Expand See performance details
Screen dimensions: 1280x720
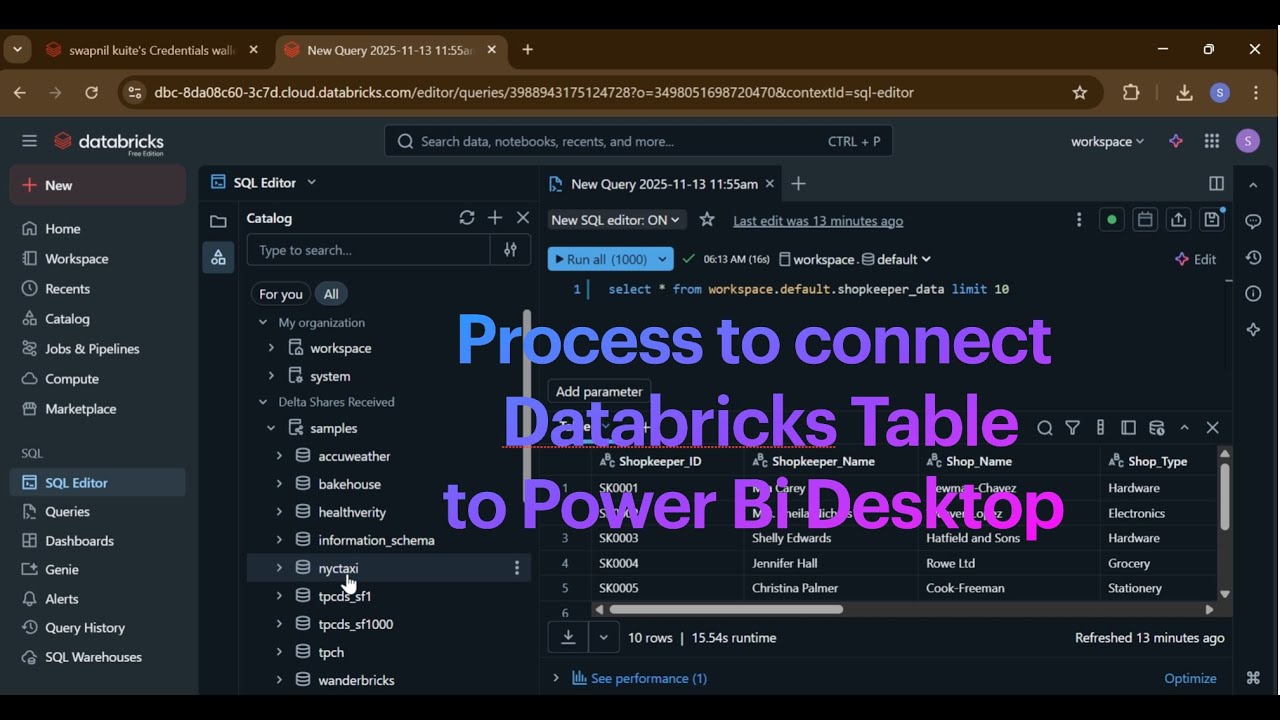point(639,678)
